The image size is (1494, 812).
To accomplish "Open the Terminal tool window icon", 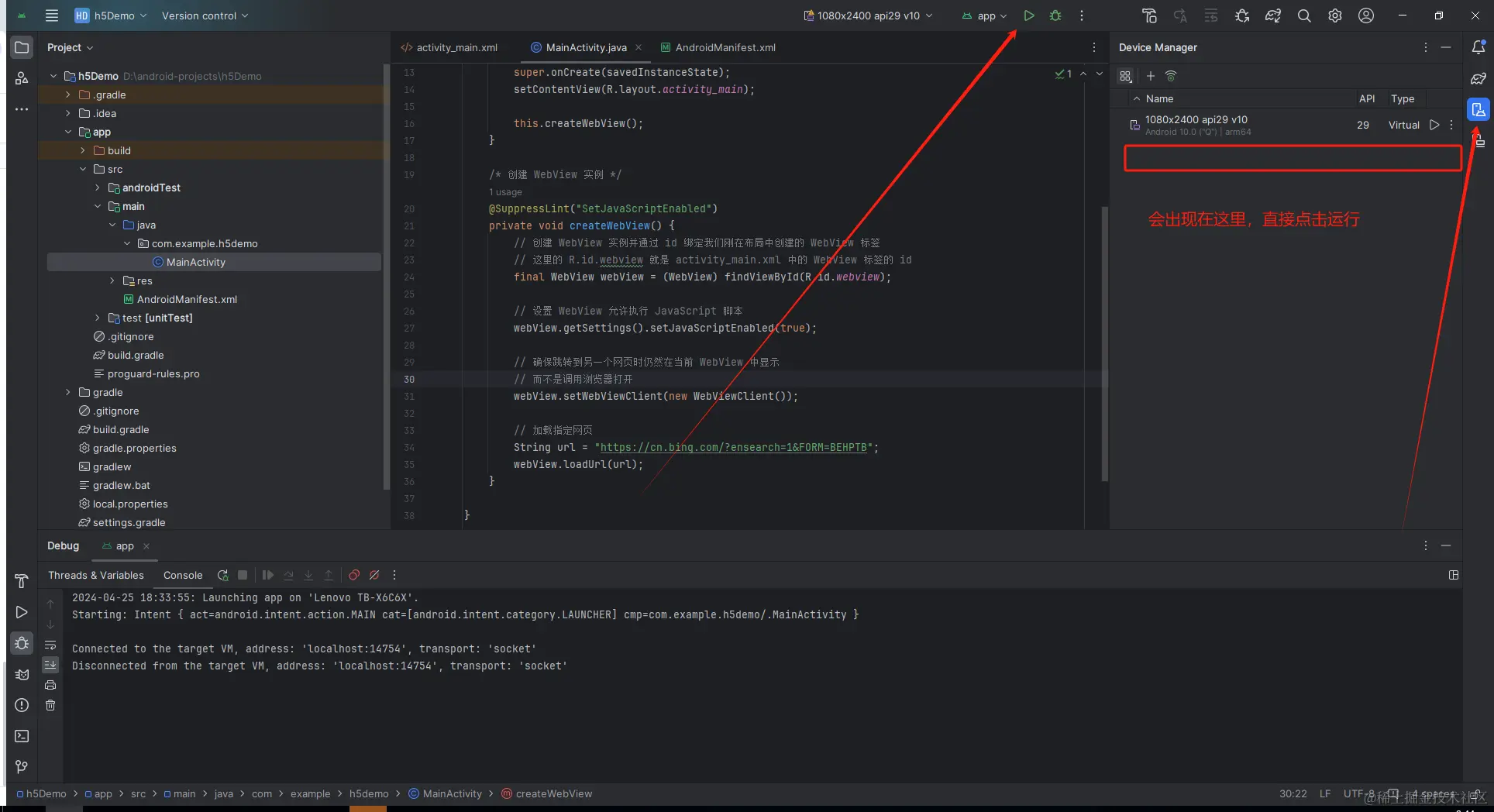I will 22,736.
